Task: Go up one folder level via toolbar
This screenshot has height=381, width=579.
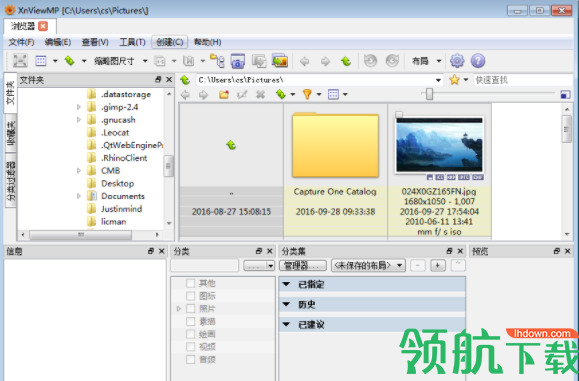Action: pos(346,61)
